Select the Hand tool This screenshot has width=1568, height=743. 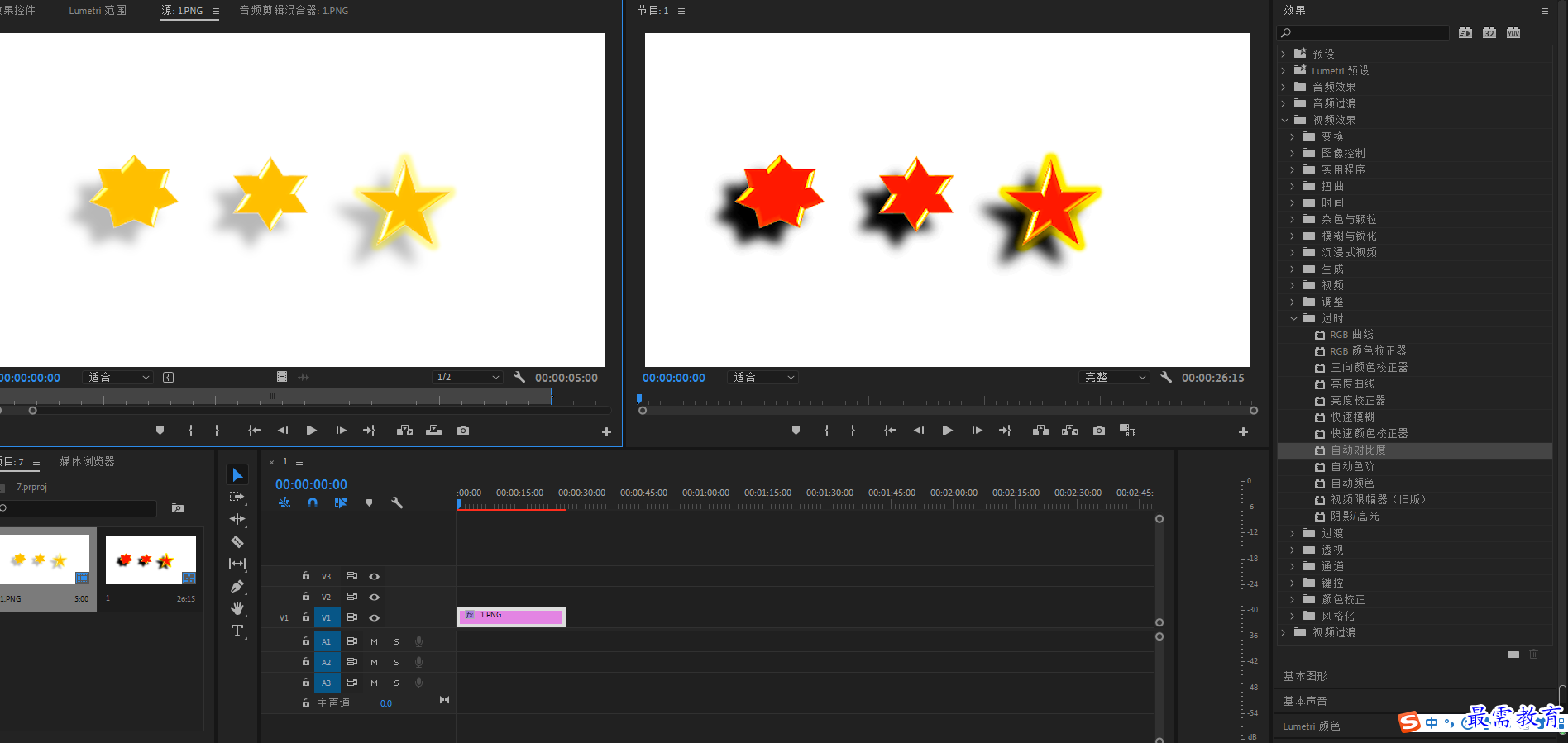click(237, 608)
